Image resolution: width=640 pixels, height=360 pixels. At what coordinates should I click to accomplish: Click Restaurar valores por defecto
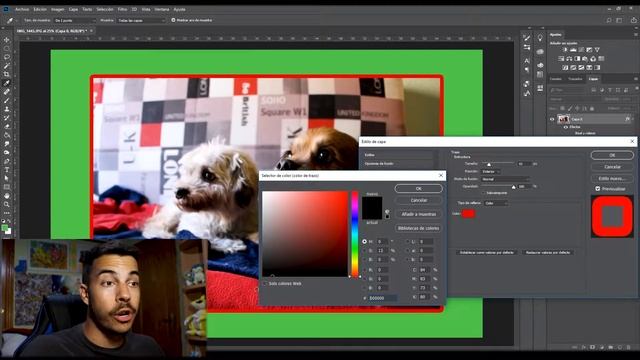548,253
